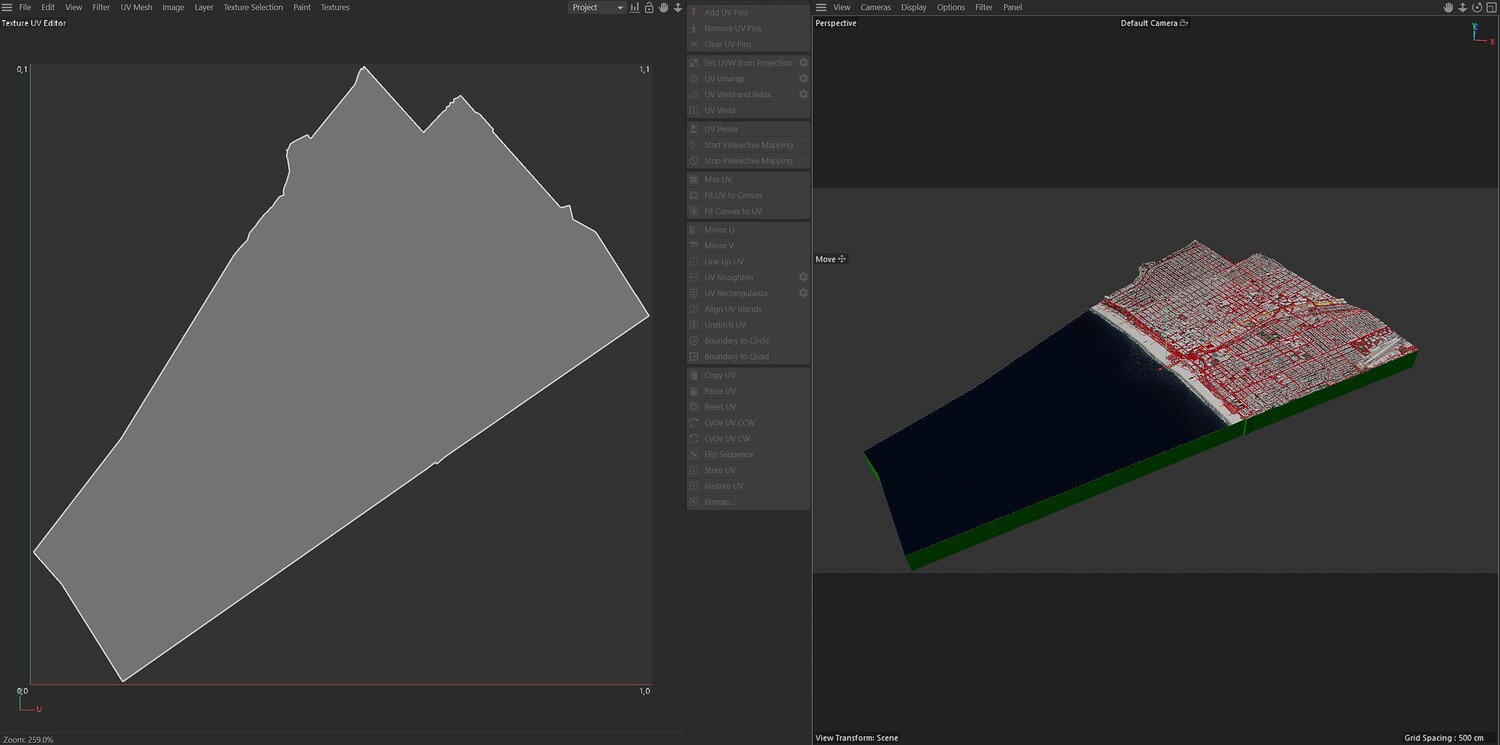Open the 3D viewport hamburger menu
This screenshot has height=745, width=1500.
[x=821, y=7]
